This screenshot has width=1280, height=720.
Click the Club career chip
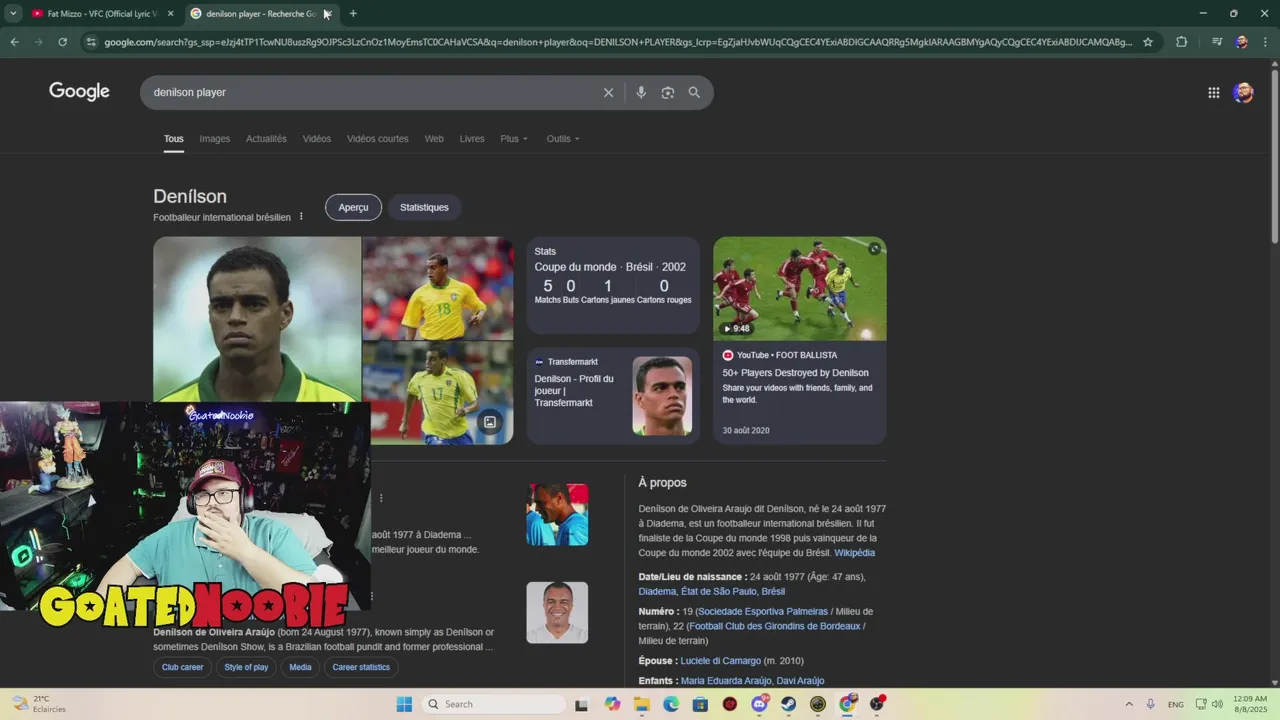click(183, 667)
